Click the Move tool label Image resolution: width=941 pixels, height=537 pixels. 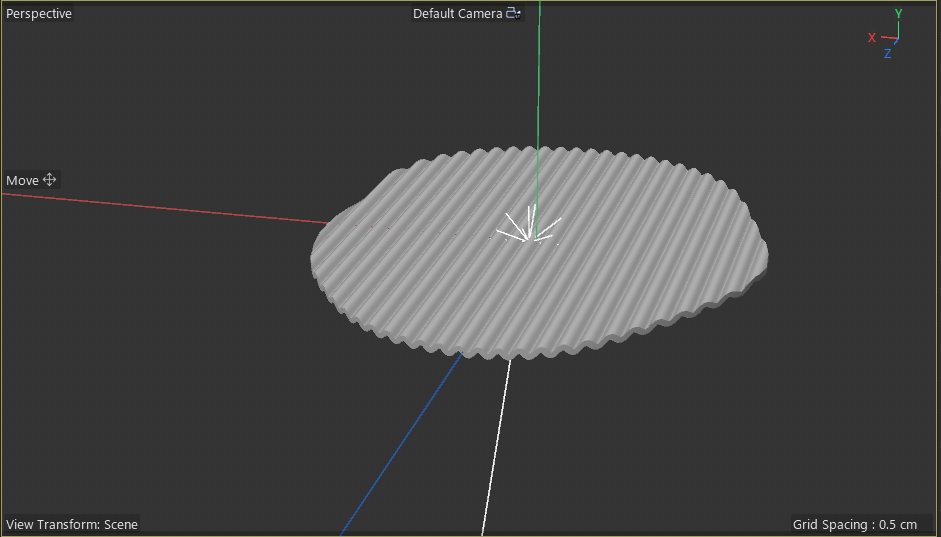tap(22, 180)
